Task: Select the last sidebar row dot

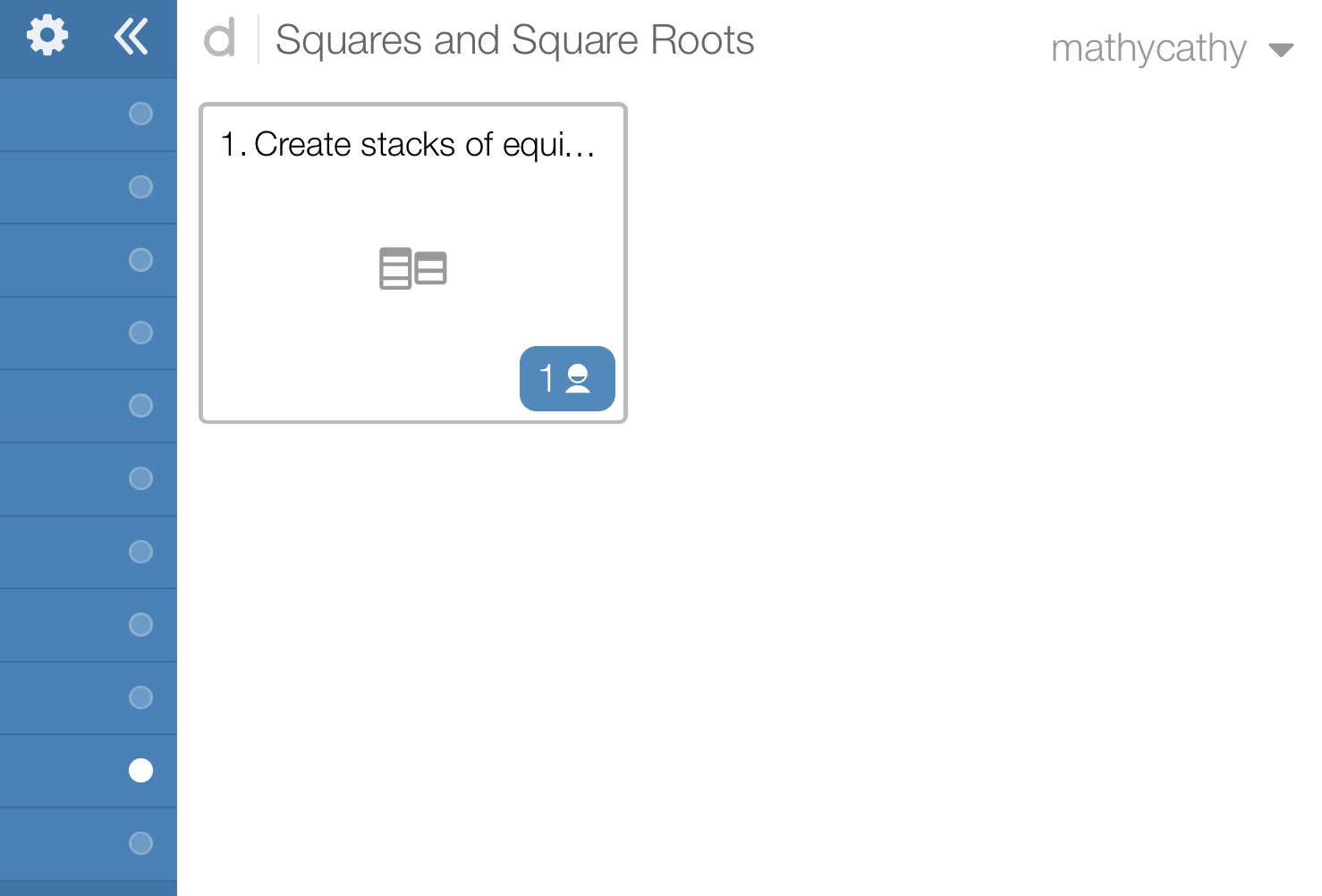Action: [x=140, y=843]
